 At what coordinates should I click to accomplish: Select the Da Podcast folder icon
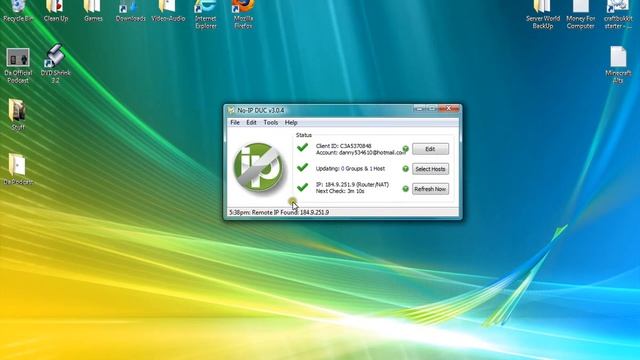18,169
